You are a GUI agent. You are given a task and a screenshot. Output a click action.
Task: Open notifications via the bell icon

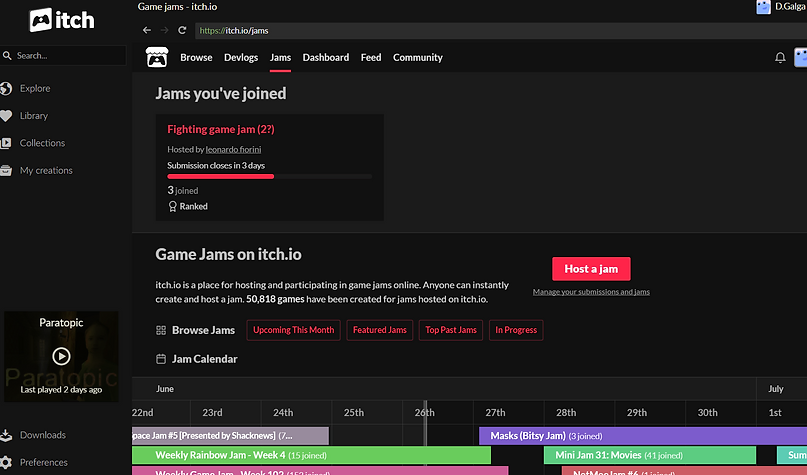coord(780,57)
